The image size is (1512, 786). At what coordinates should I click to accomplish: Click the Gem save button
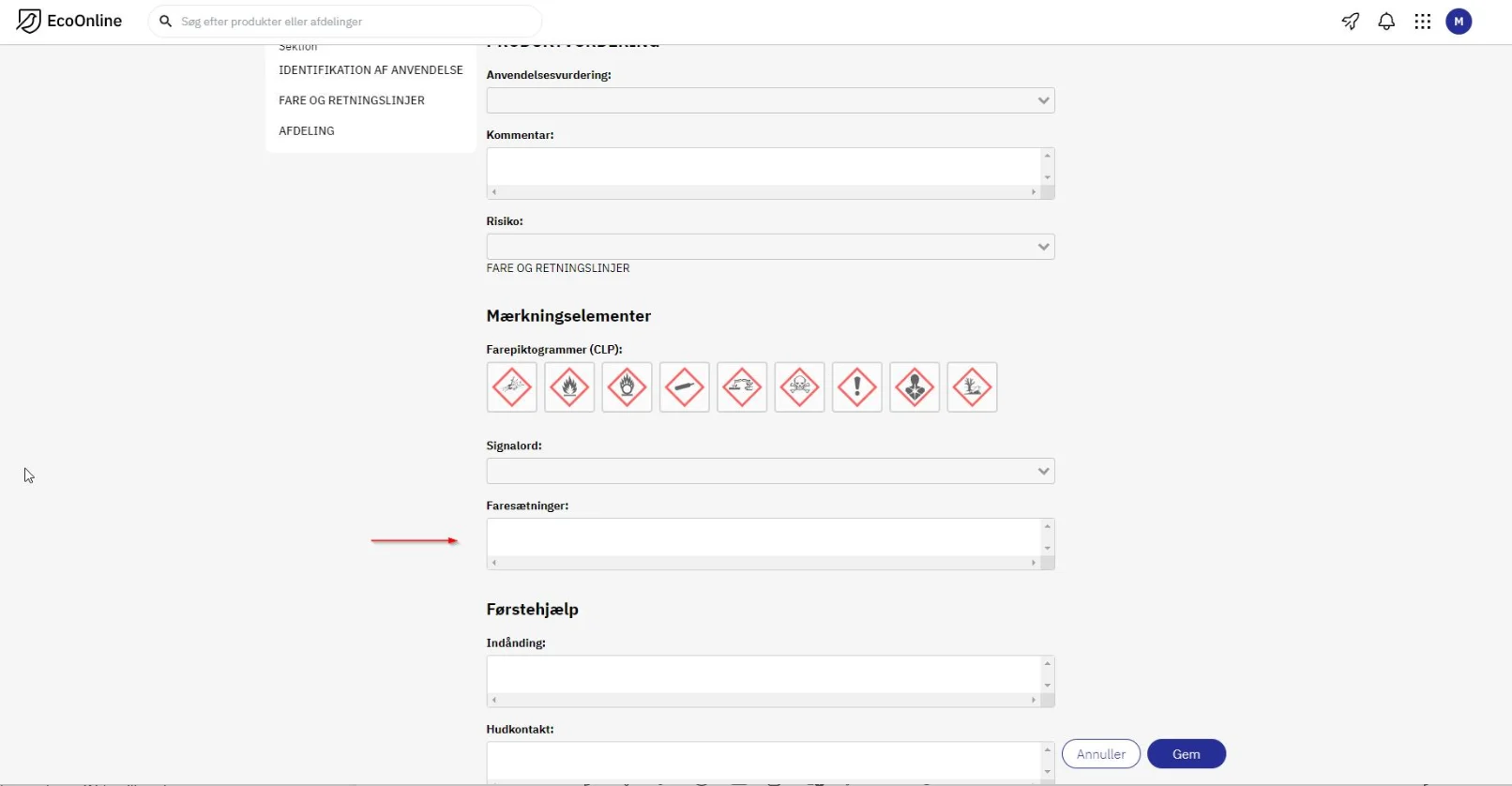pos(1187,754)
